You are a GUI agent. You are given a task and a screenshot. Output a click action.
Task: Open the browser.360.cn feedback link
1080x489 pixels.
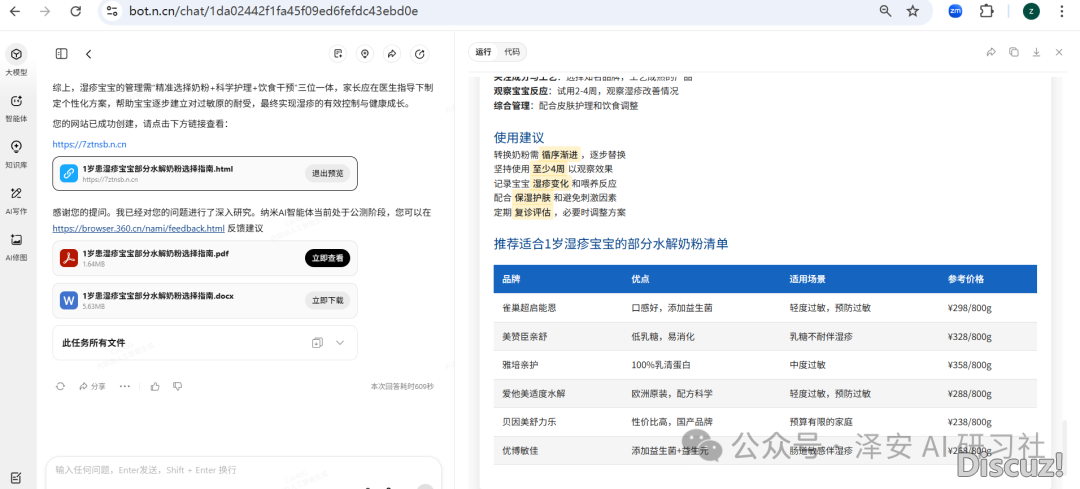(138, 229)
